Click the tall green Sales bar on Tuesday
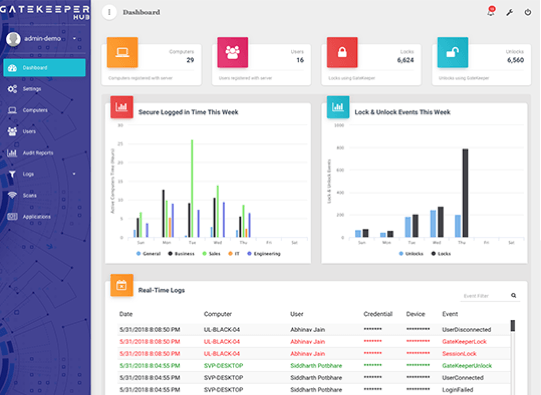 point(192,188)
